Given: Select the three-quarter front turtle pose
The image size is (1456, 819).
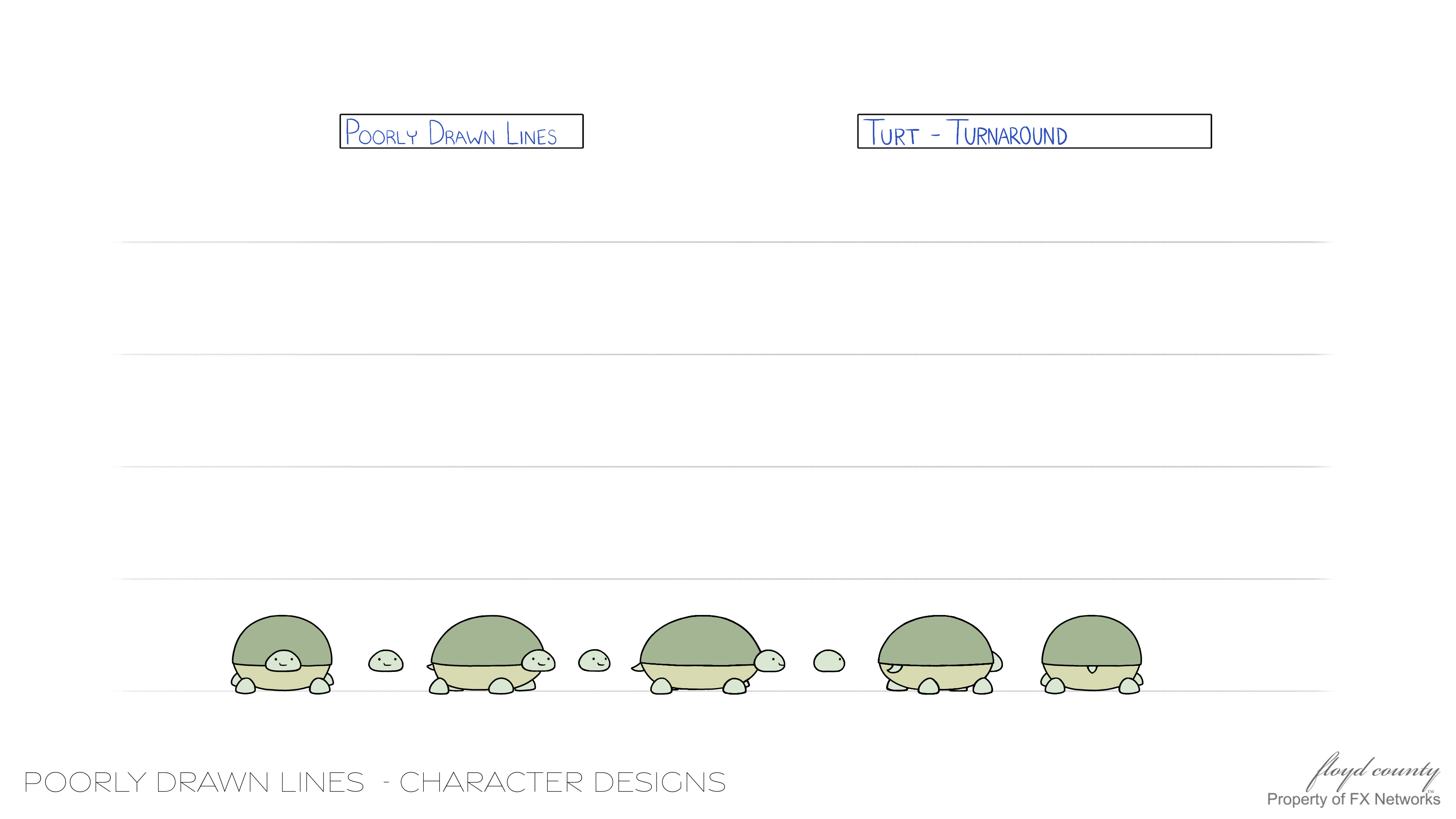Looking at the screenshot, I should (491, 654).
